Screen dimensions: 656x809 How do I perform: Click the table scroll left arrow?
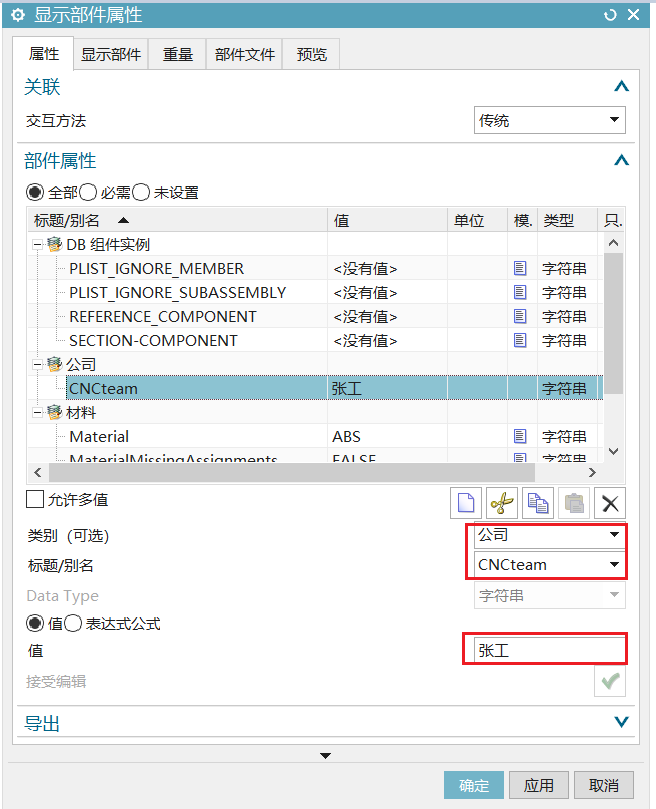coord(38,472)
